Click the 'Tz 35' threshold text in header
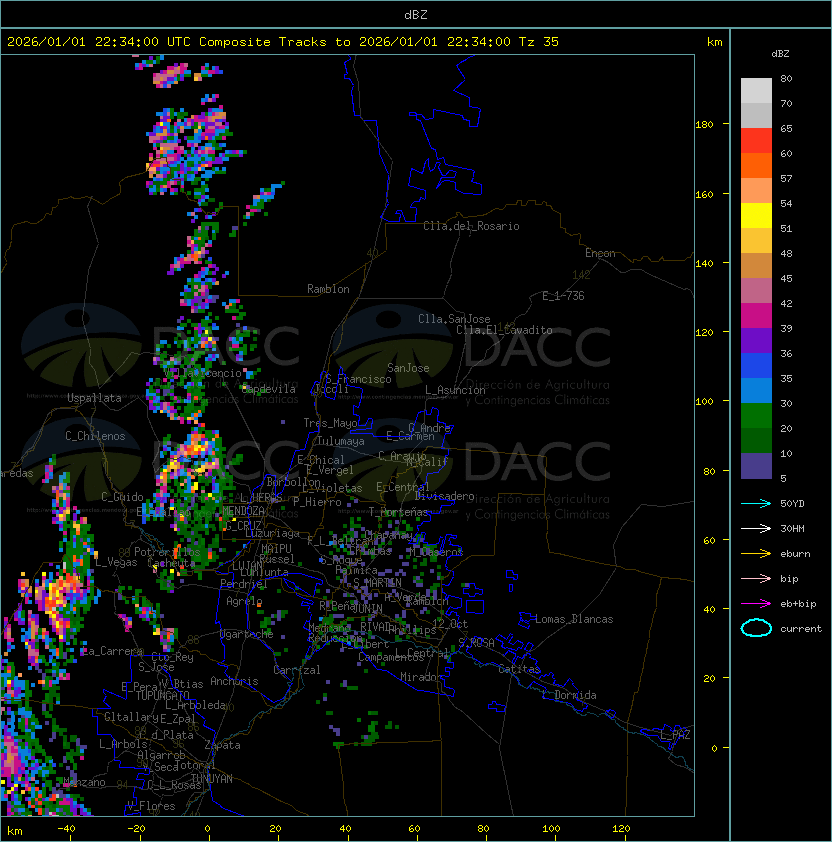The image size is (832, 842). [x=539, y=42]
